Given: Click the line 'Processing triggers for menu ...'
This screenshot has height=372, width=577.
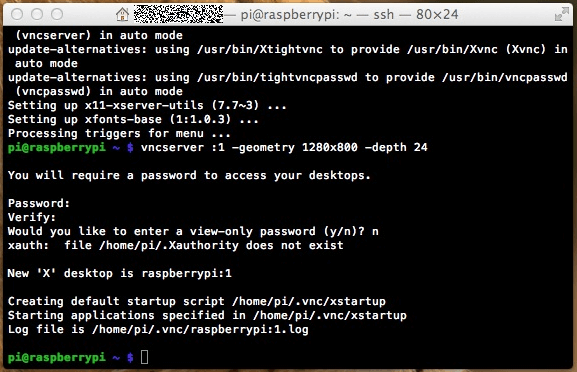Looking at the screenshot, I should tap(119, 134).
